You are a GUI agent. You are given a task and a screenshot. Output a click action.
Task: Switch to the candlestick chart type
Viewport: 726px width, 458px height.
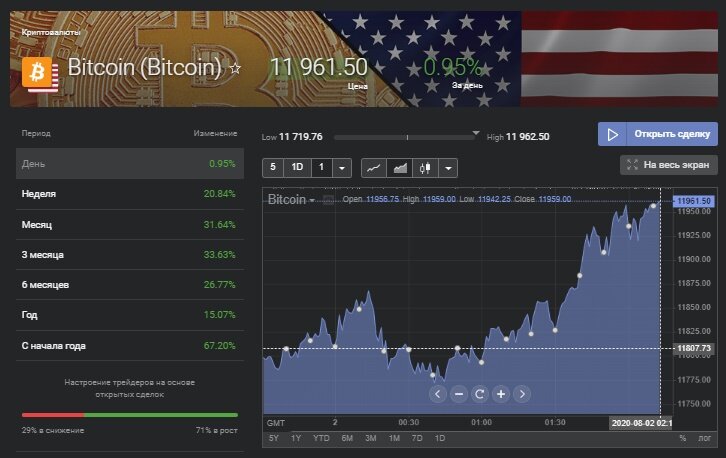[x=425, y=168]
